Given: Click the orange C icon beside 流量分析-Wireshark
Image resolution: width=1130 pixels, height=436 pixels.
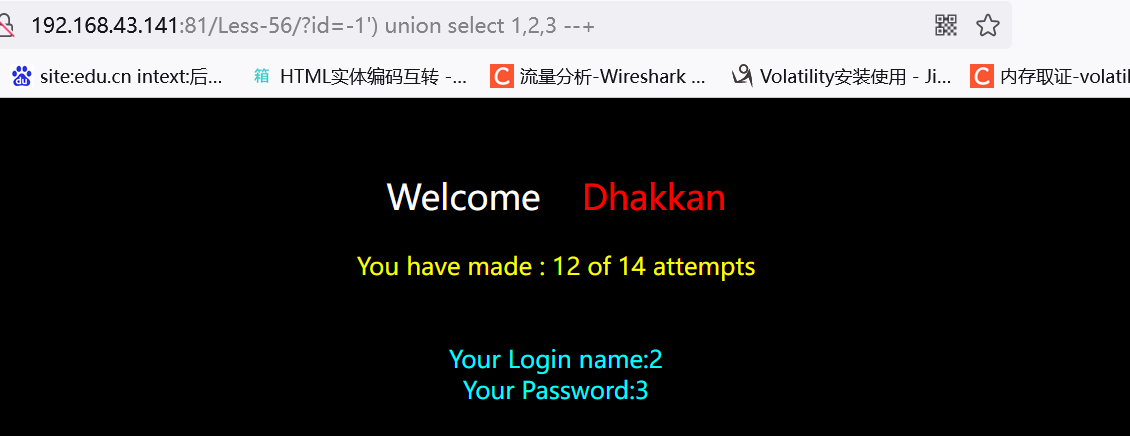Looking at the screenshot, I should (502, 76).
